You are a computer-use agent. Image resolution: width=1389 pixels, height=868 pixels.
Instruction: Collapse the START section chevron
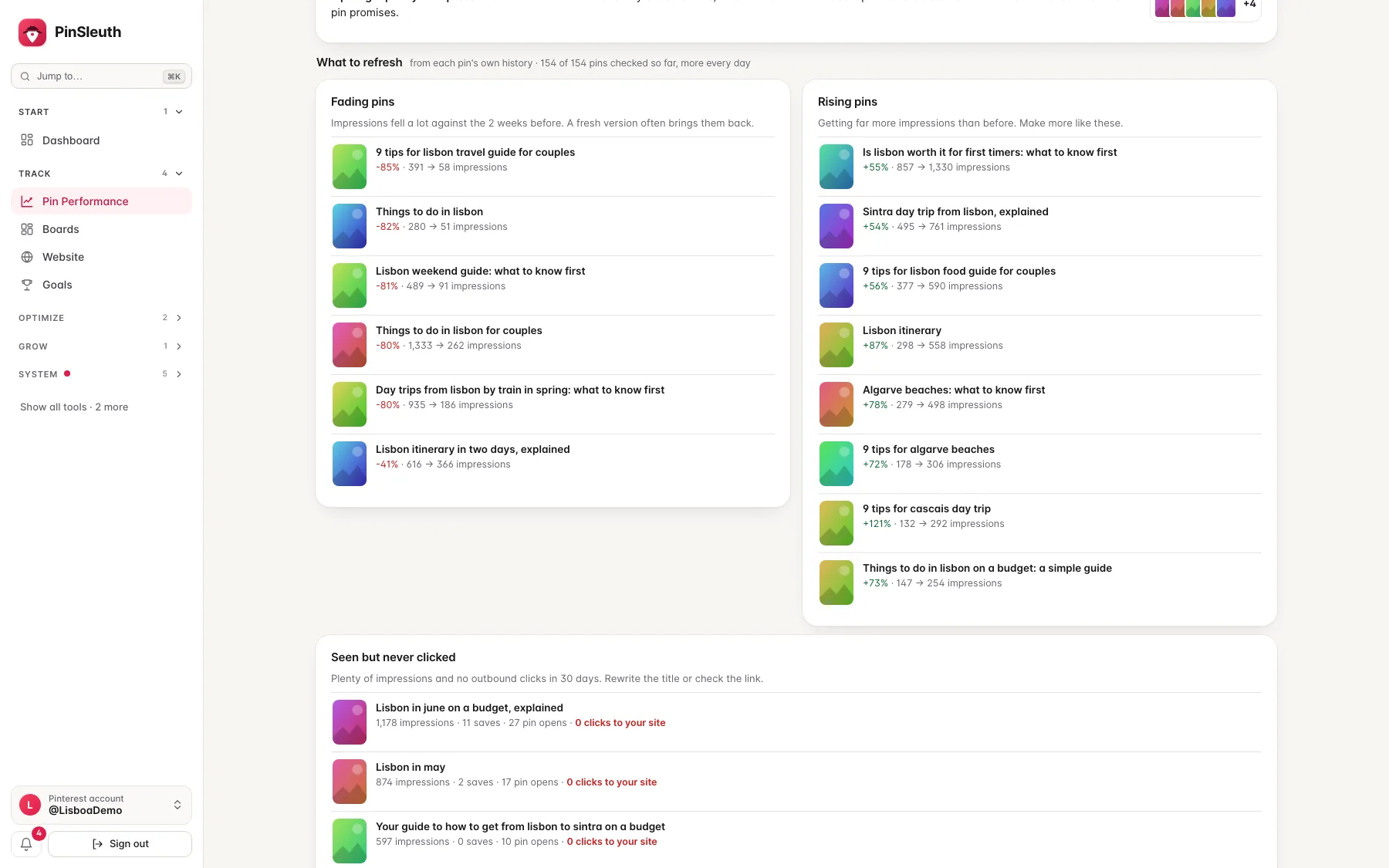click(179, 112)
